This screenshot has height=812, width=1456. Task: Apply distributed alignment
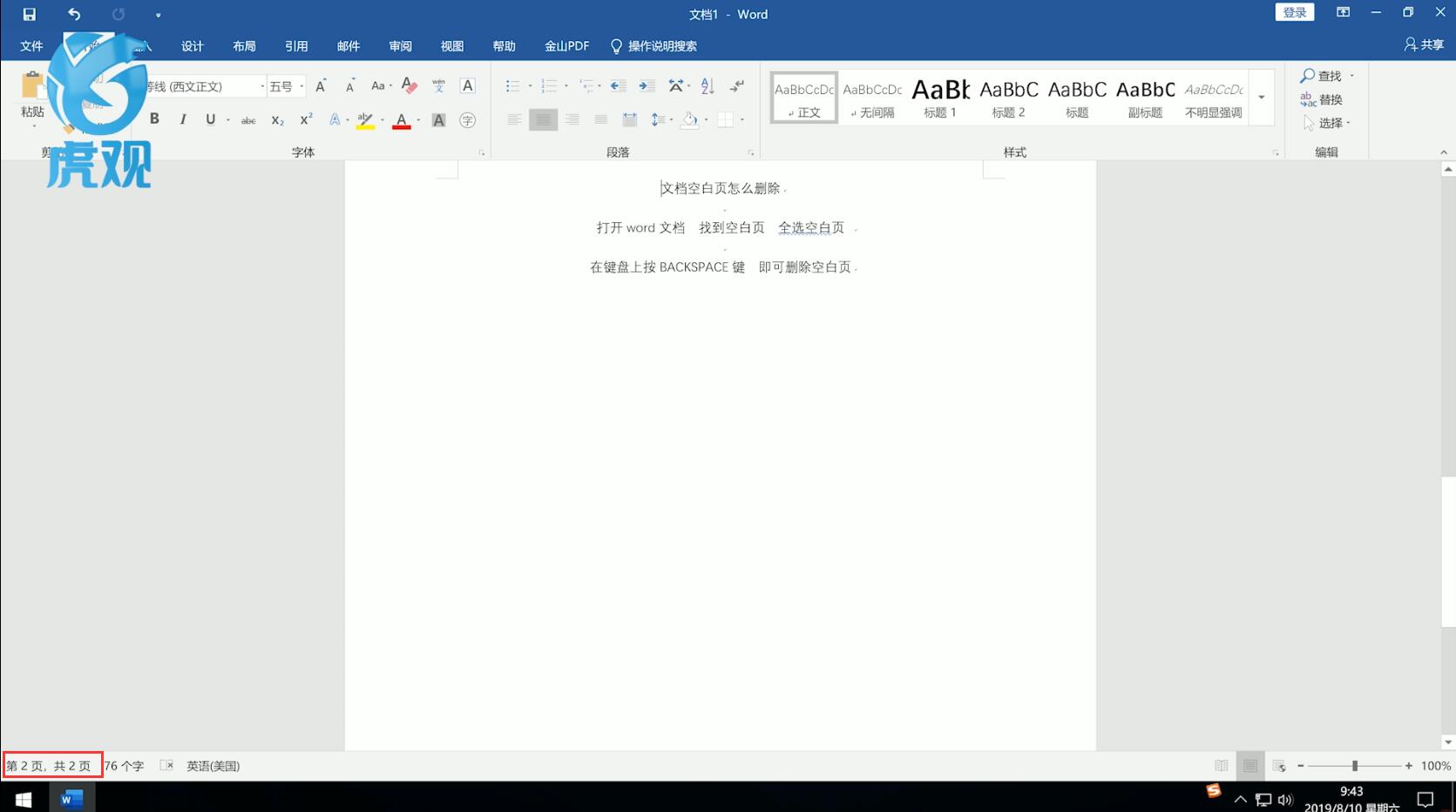[x=629, y=119]
